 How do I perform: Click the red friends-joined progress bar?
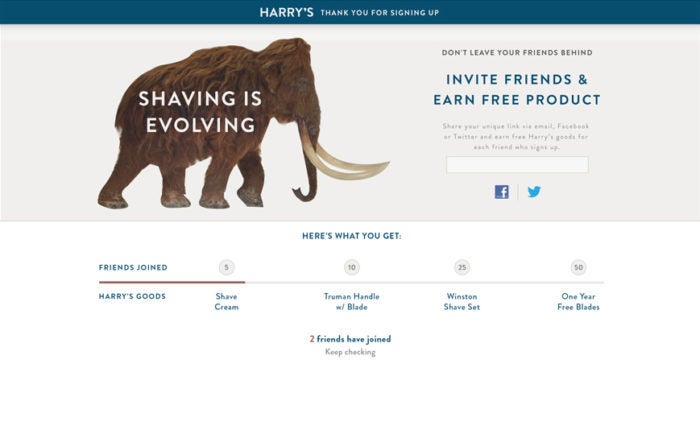coord(172,282)
